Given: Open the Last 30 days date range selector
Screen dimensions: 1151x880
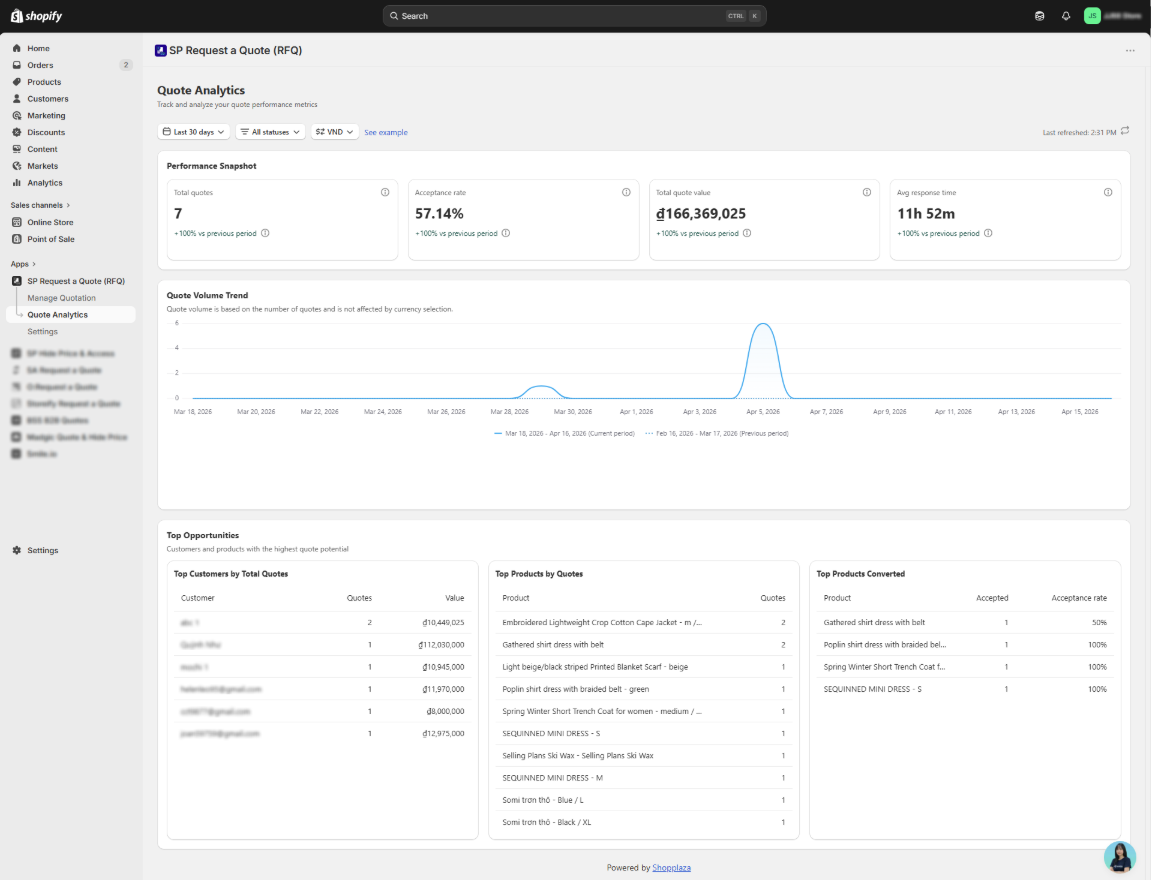Looking at the screenshot, I should coord(193,131).
